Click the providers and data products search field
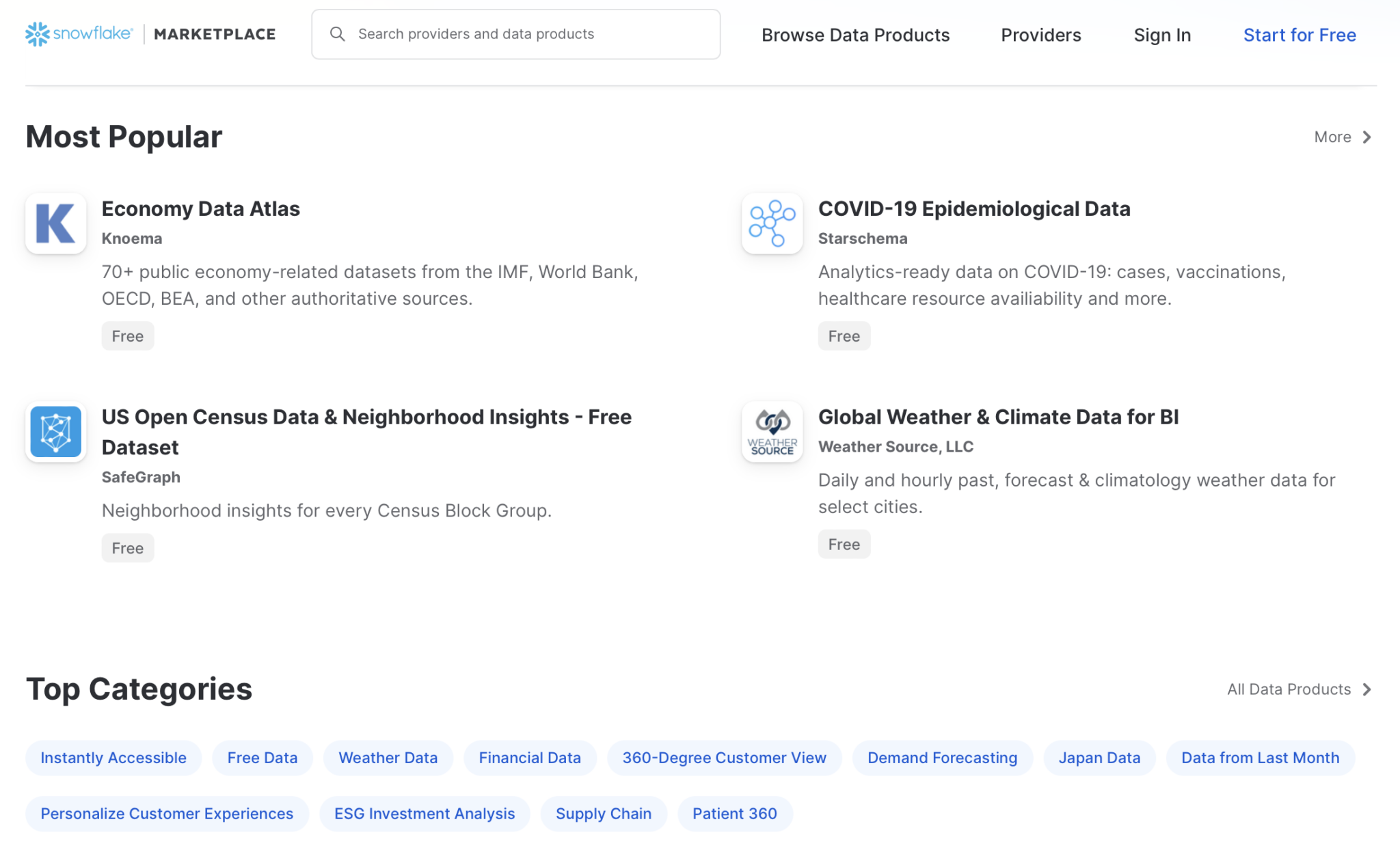The image size is (1400, 852). [515, 33]
